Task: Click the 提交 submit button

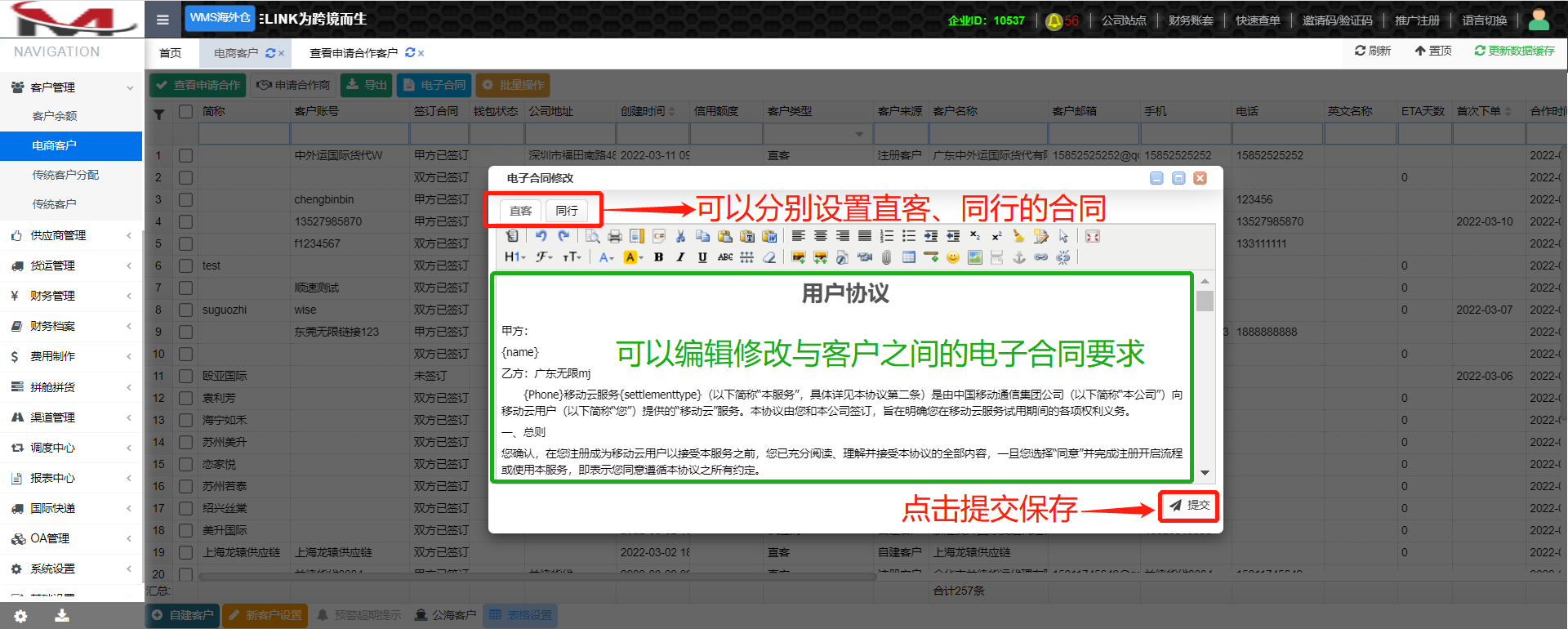Action: (1188, 506)
